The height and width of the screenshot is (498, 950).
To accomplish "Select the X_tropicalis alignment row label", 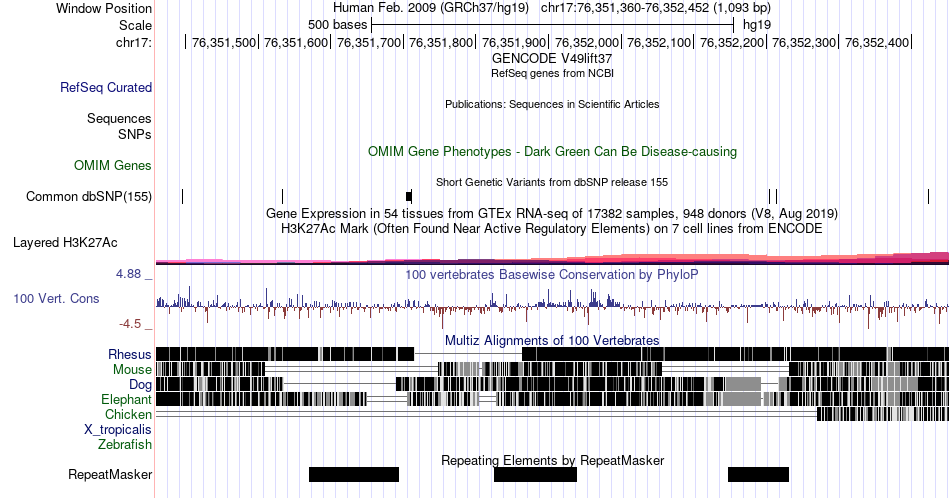I will (118, 430).
